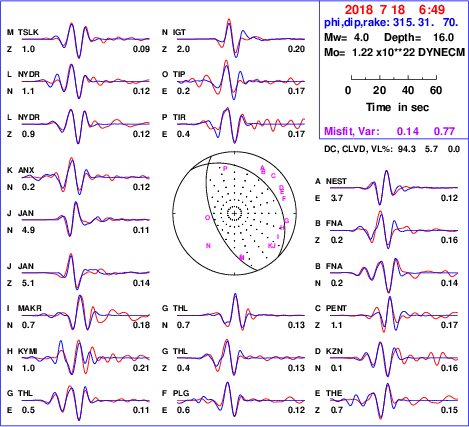Select station marker C on beachball

click(273, 176)
